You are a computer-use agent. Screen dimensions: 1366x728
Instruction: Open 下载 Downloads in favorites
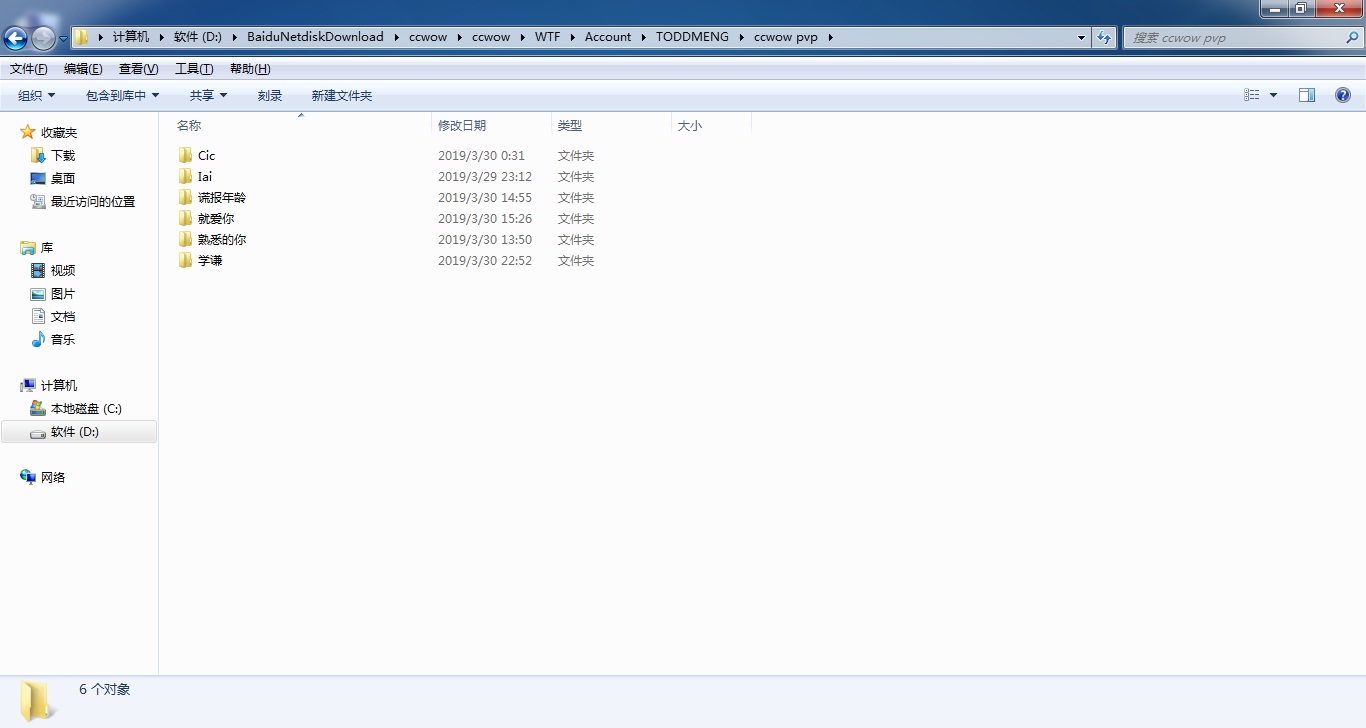(x=63, y=156)
